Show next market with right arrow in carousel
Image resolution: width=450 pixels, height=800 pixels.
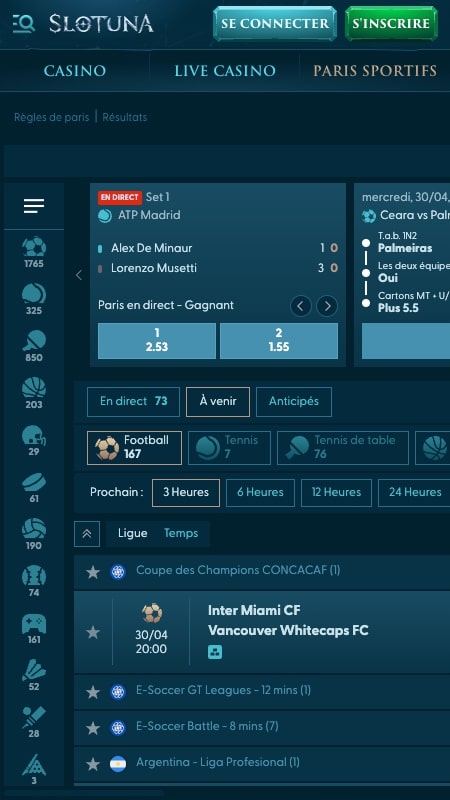point(327,306)
